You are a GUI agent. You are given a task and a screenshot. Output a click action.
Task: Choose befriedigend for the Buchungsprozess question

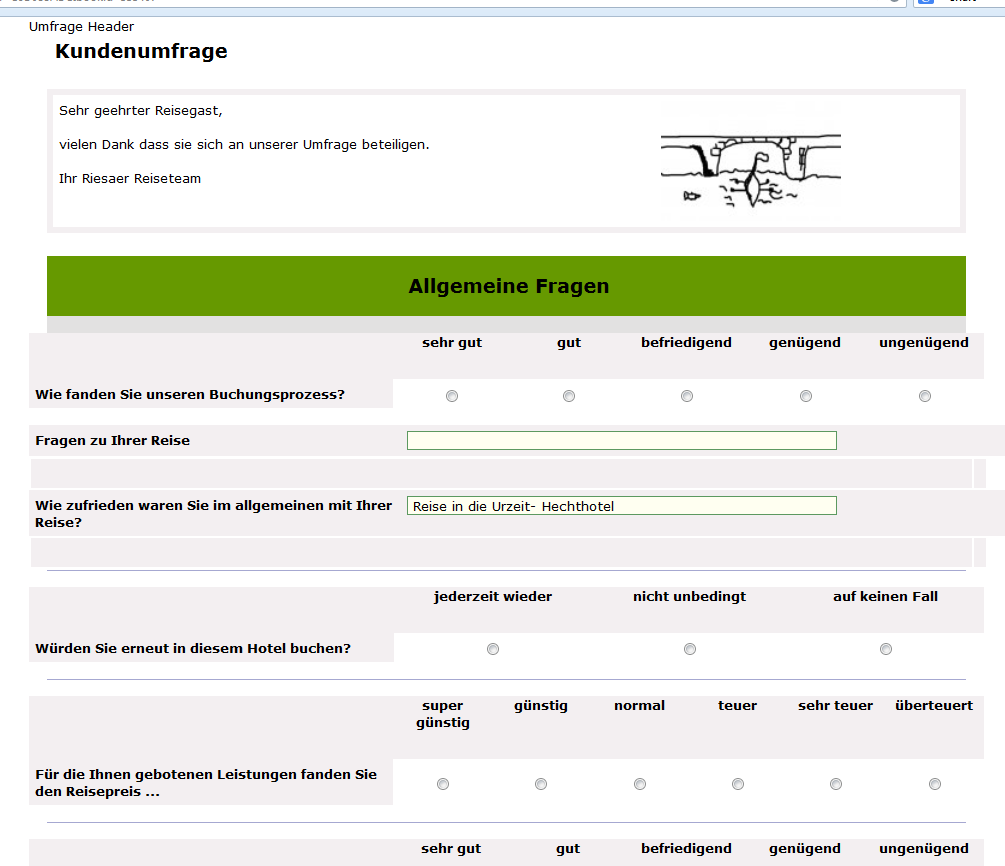[x=687, y=396]
